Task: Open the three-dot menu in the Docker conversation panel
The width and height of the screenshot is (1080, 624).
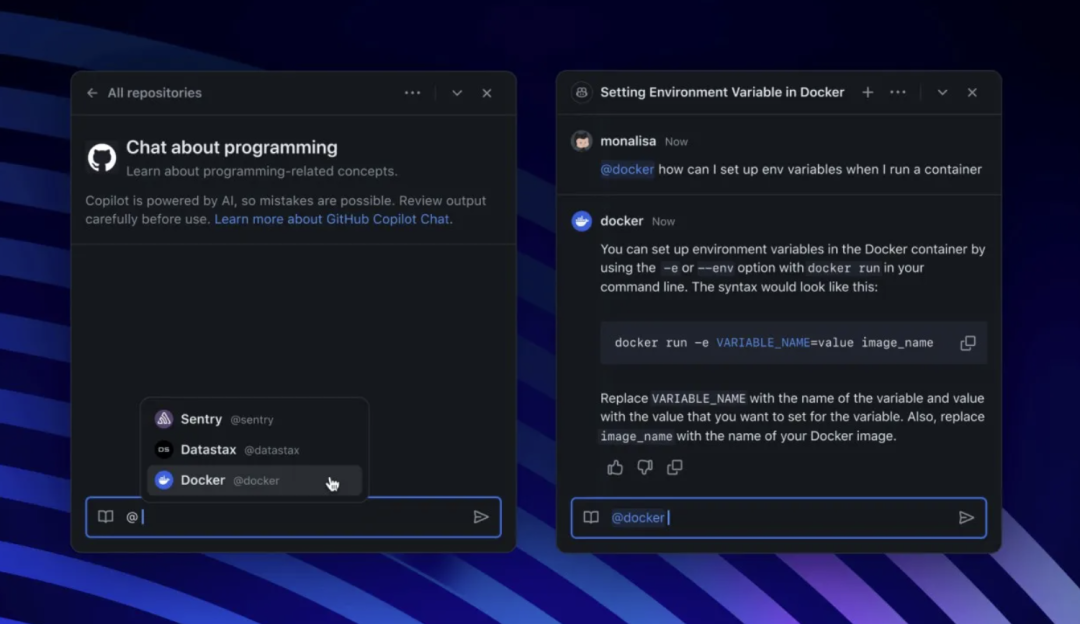Action: [897, 92]
